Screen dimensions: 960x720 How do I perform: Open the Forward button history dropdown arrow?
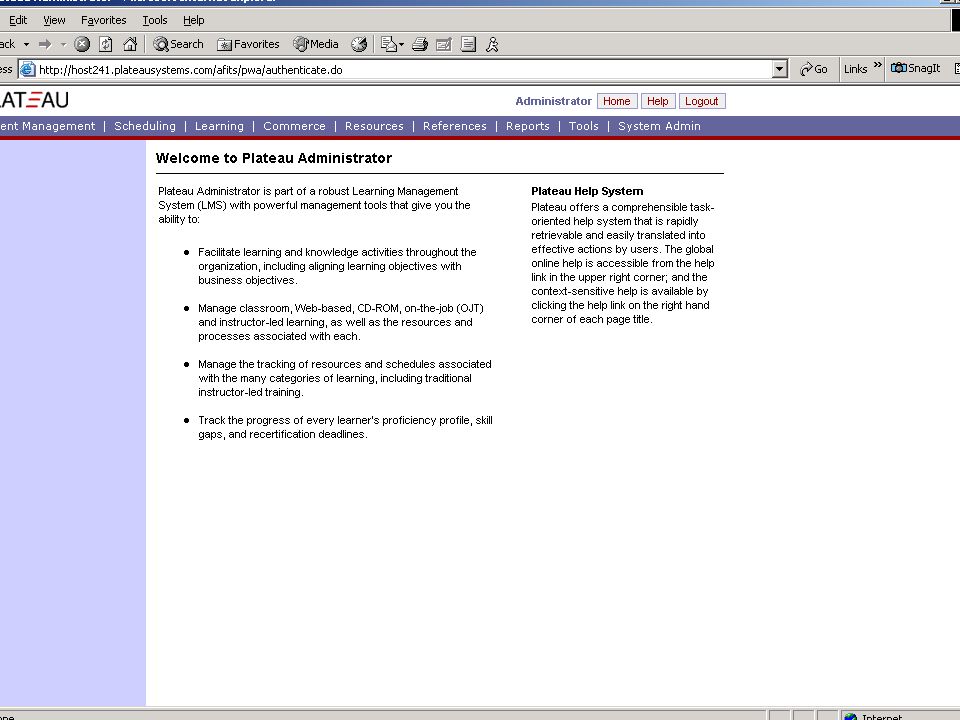63,44
